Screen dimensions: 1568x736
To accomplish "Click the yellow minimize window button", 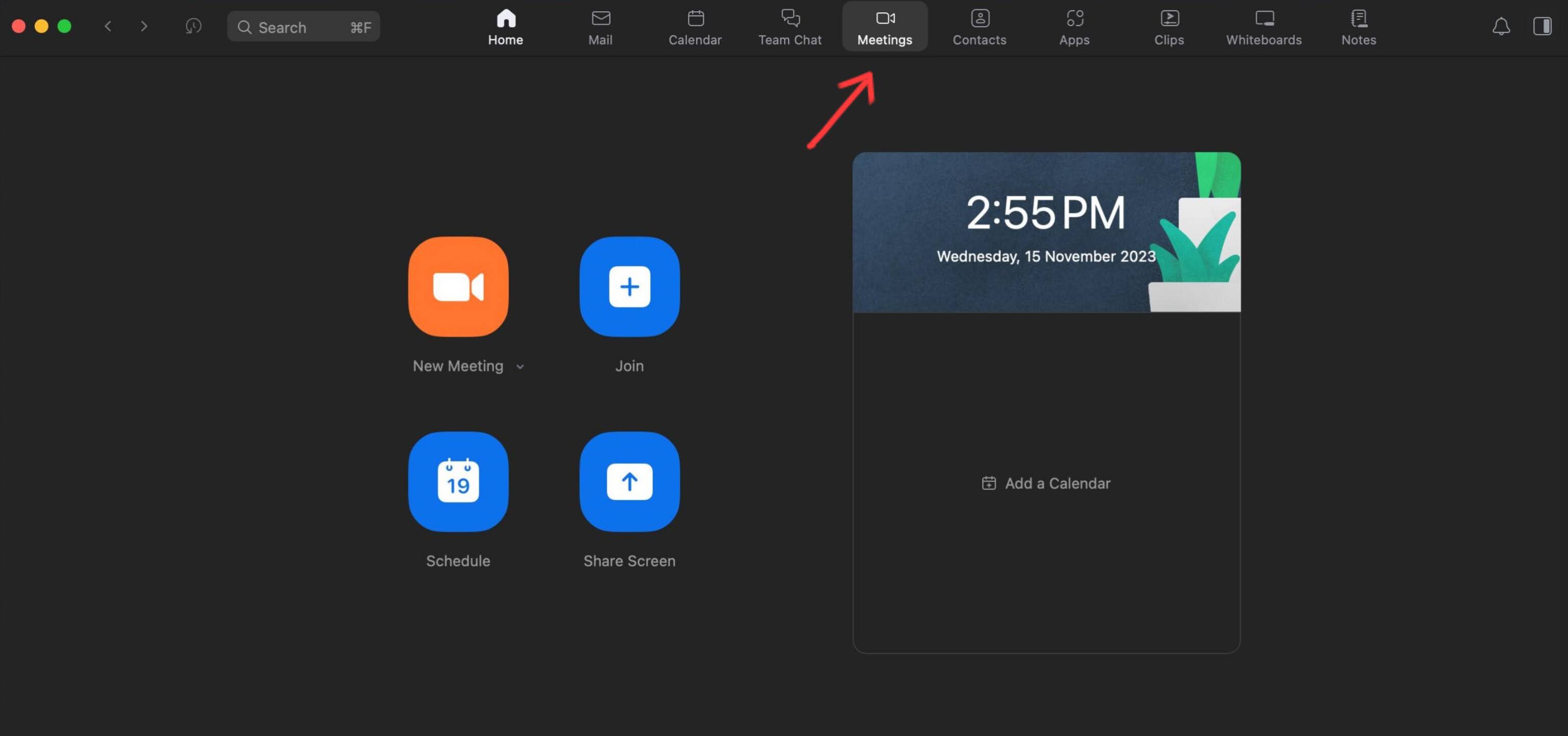I will click(x=41, y=26).
